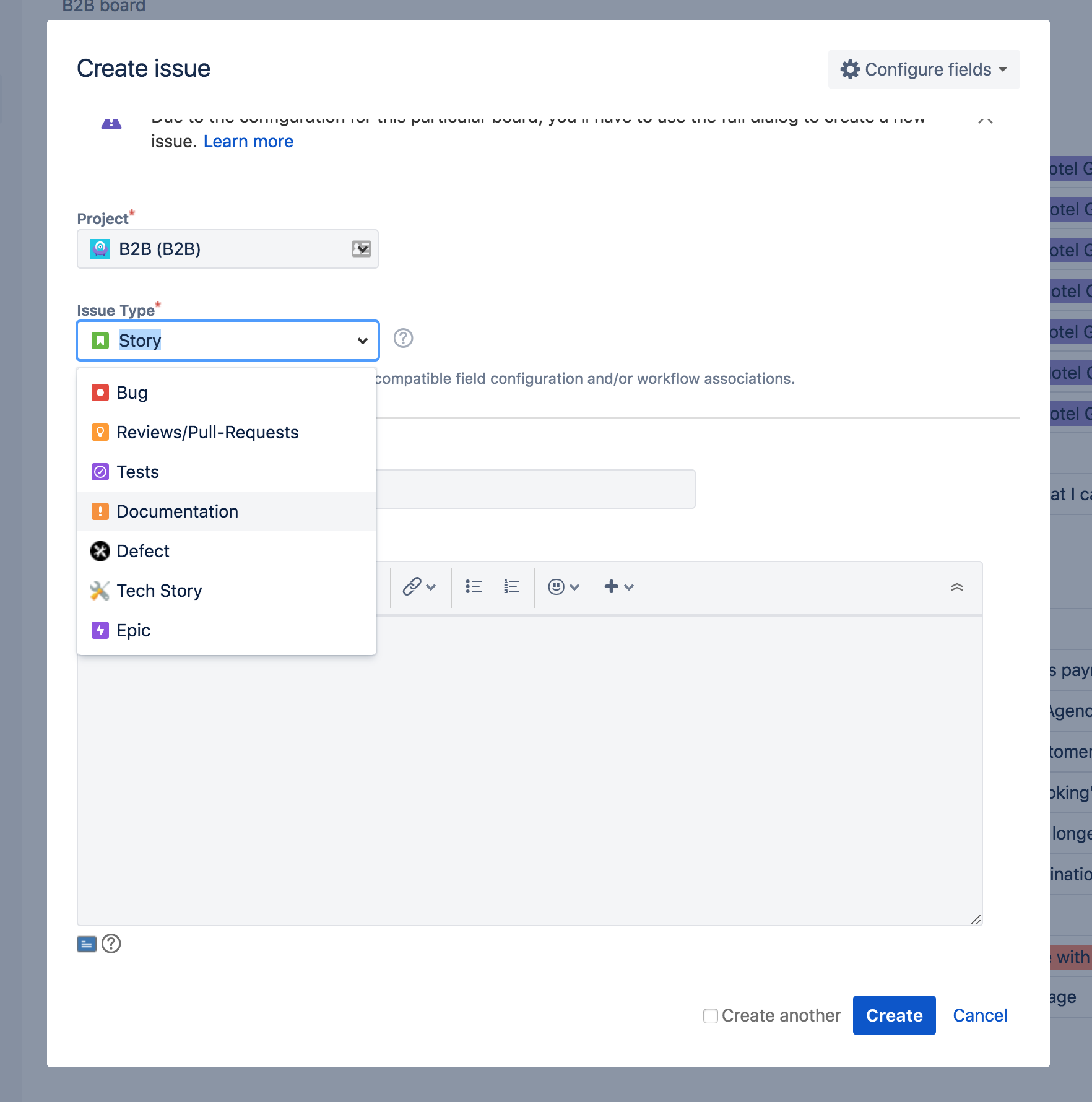Click the Tech Story tools icon
The width and height of the screenshot is (1092, 1102).
tap(100, 591)
